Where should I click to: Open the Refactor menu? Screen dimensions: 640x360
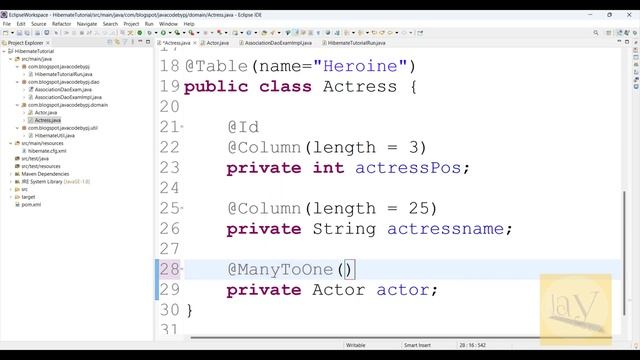pyautogui.click(x=62, y=24)
